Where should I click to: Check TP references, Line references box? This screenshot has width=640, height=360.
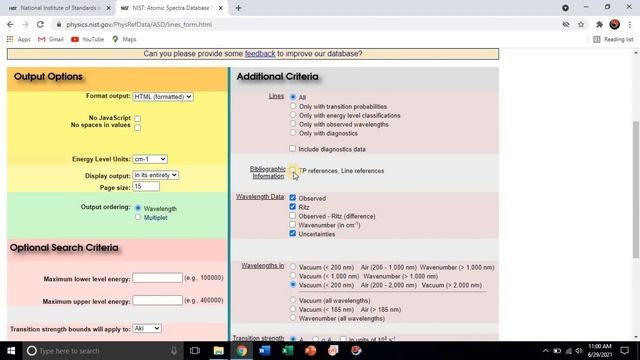293,170
